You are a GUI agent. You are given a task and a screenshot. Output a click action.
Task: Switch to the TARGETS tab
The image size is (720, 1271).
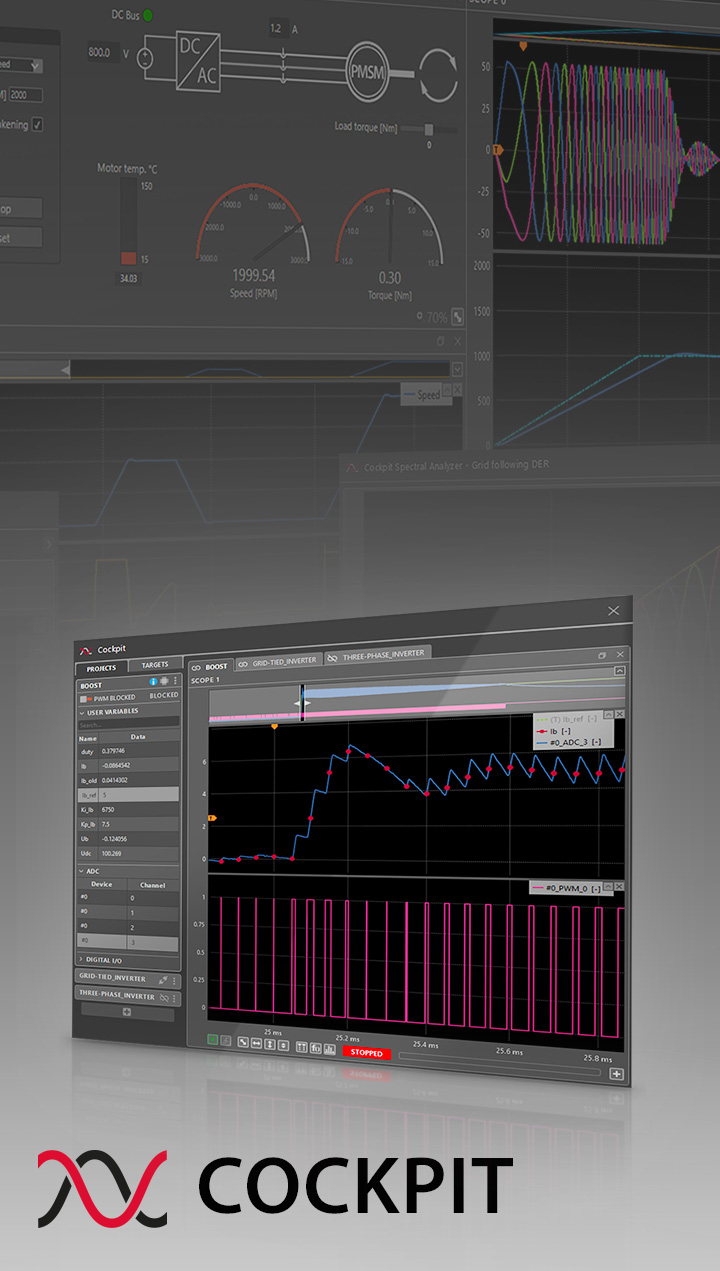154,665
